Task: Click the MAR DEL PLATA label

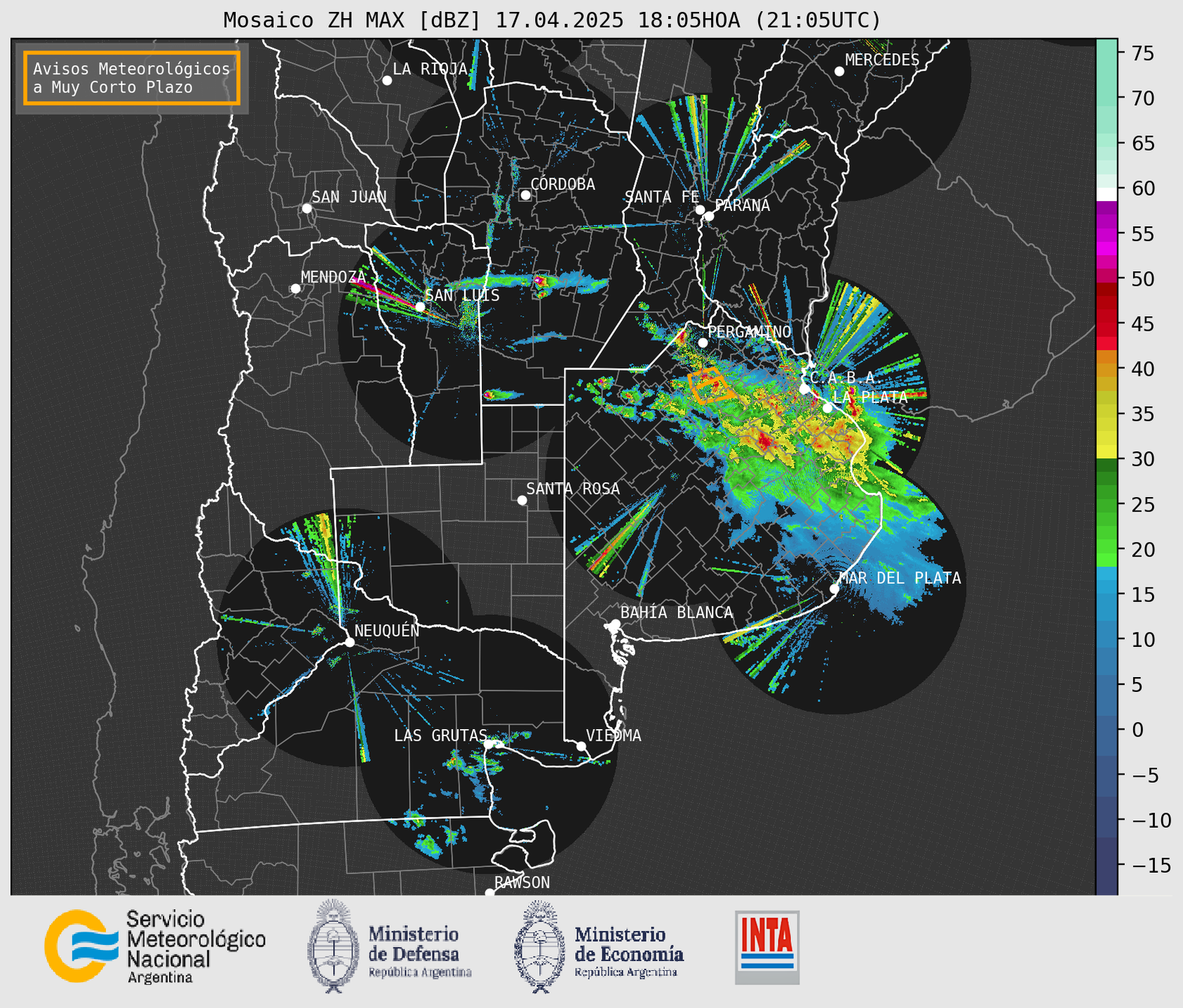Action: [x=900, y=578]
